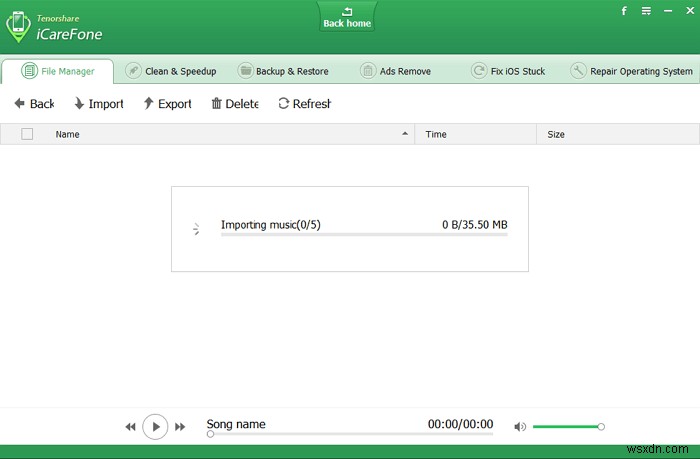Image resolution: width=700 pixels, height=459 pixels.
Task: Switch to the File Manager tab
Action: pyautogui.click(x=58, y=71)
